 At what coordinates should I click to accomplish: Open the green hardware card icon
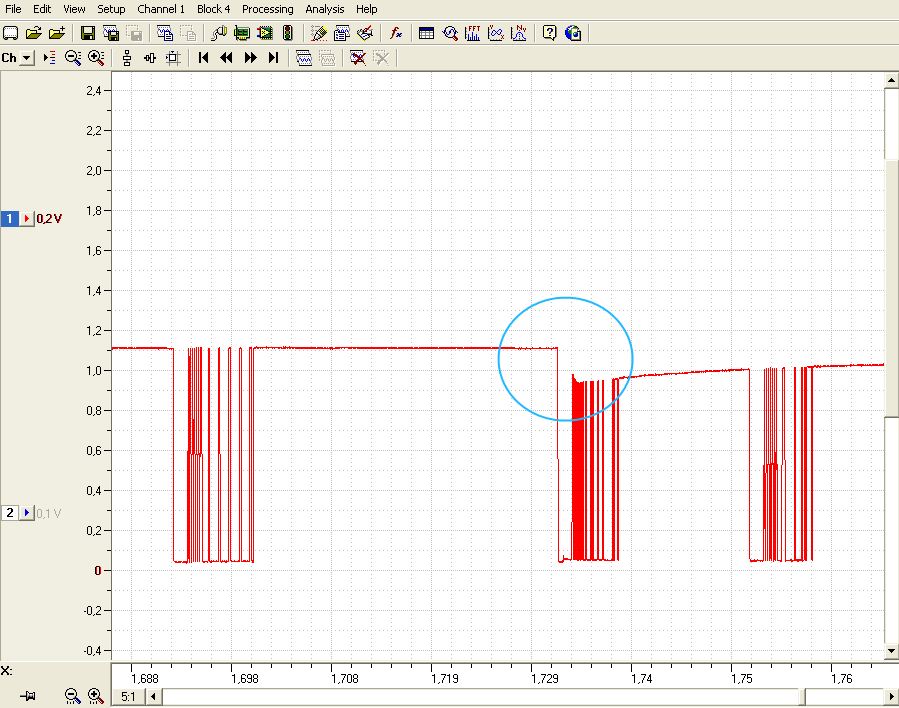point(242,33)
